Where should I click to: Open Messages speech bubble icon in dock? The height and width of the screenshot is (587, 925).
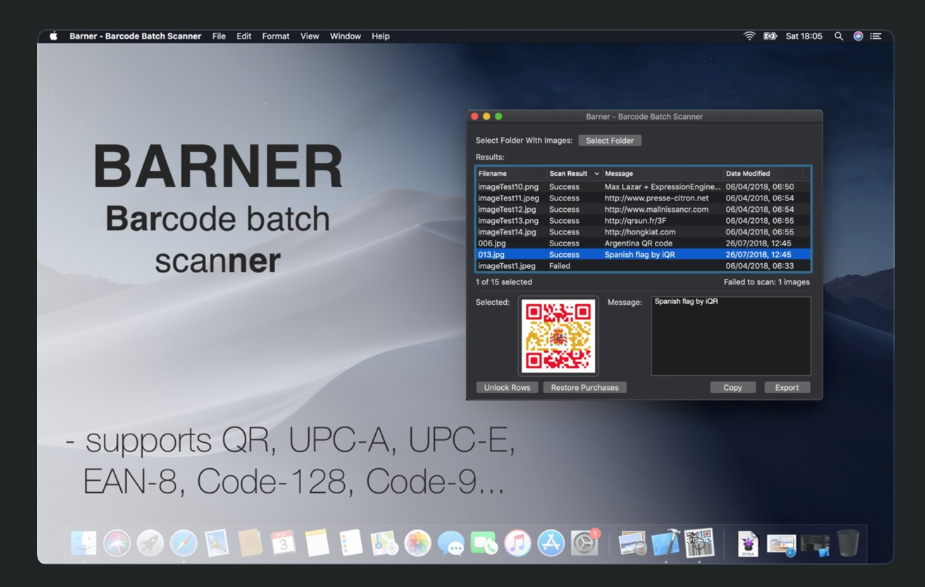(x=451, y=543)
